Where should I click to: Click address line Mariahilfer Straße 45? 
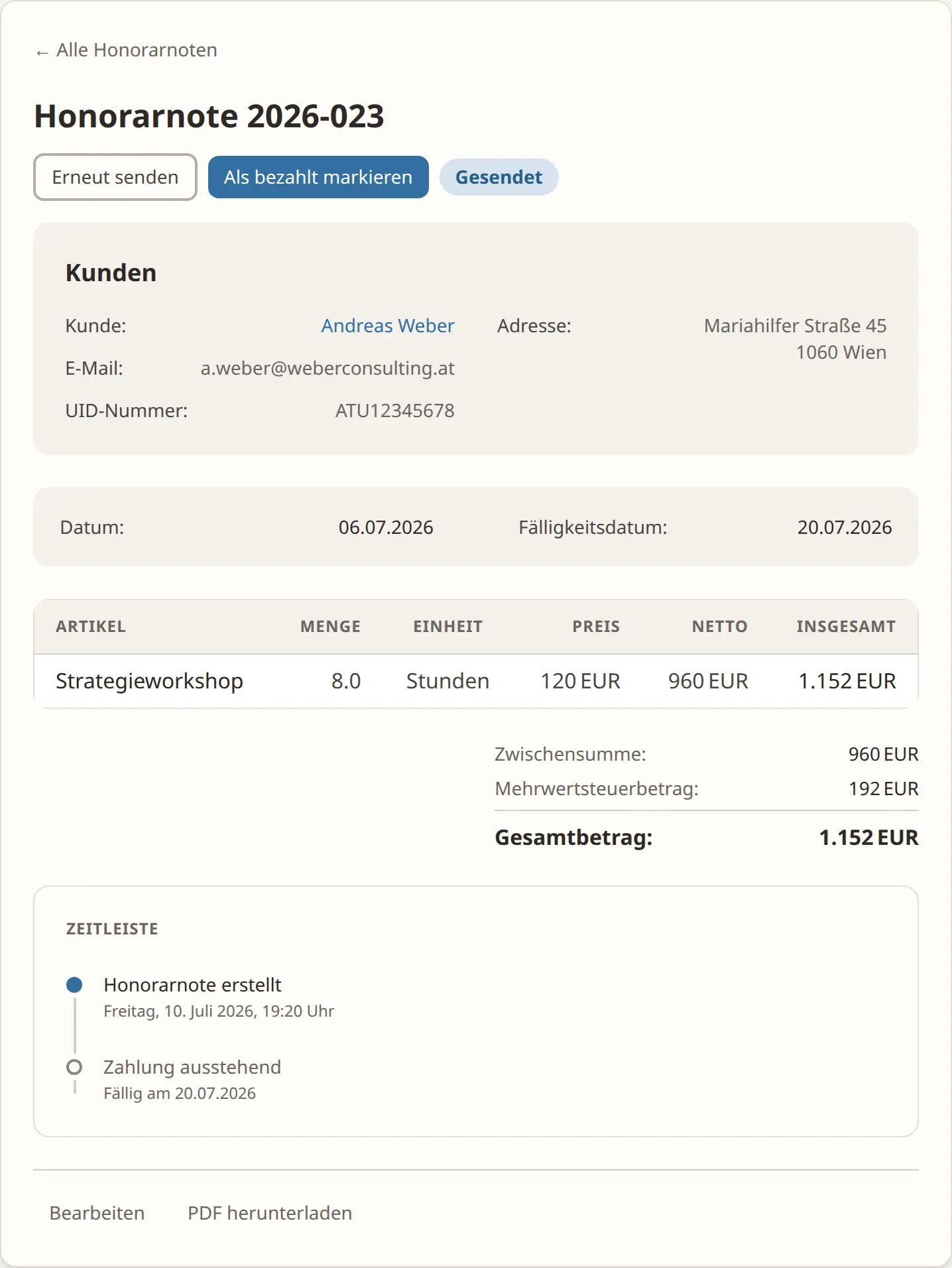(x=795, y=326)
